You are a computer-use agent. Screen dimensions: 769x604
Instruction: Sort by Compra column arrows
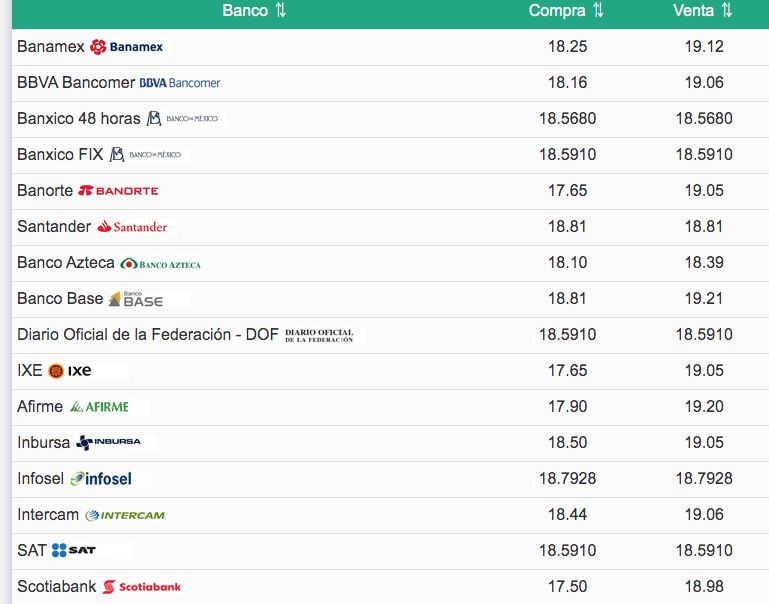(x=598, y=10)
